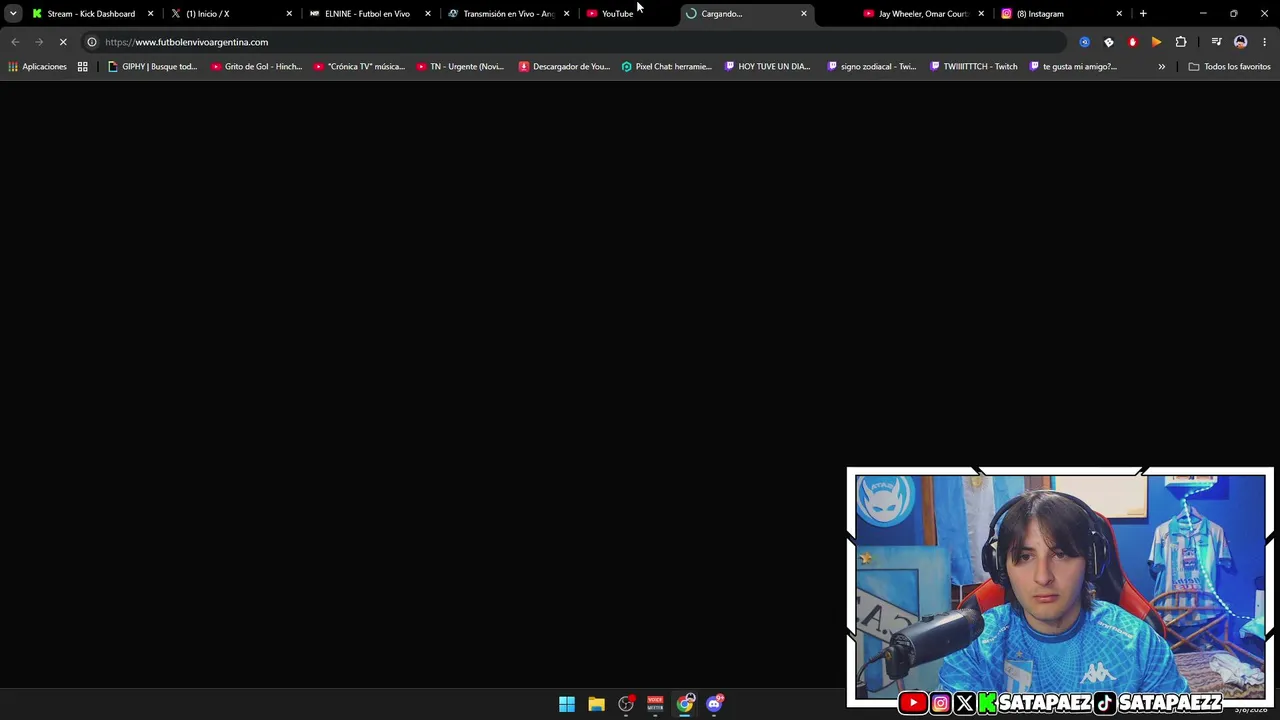Close the Jay Wheeler tab
The width and height of the screenshot is (1280, 720).
(x=981, y=14)
